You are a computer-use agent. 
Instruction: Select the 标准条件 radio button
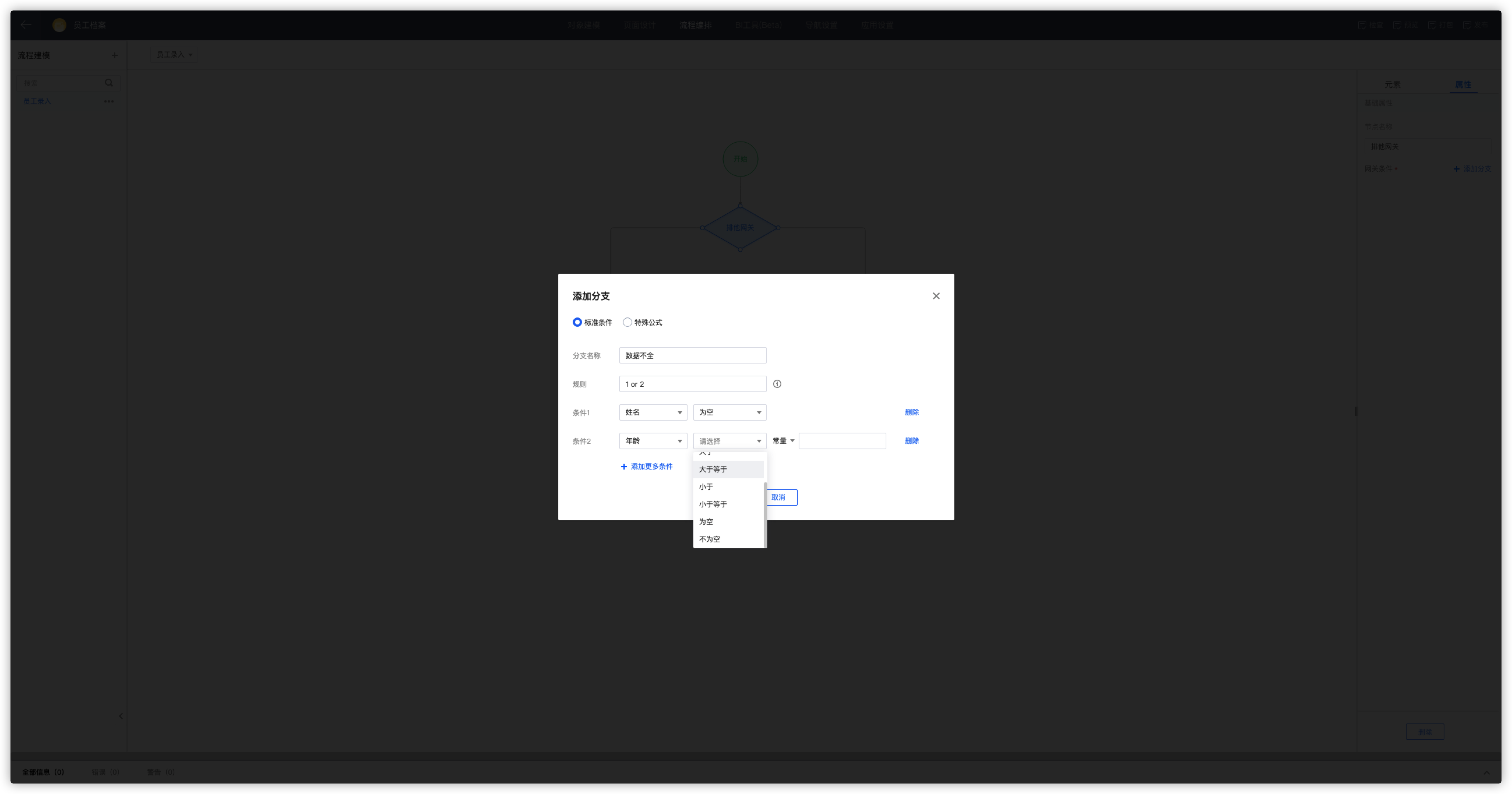point(577,322)
